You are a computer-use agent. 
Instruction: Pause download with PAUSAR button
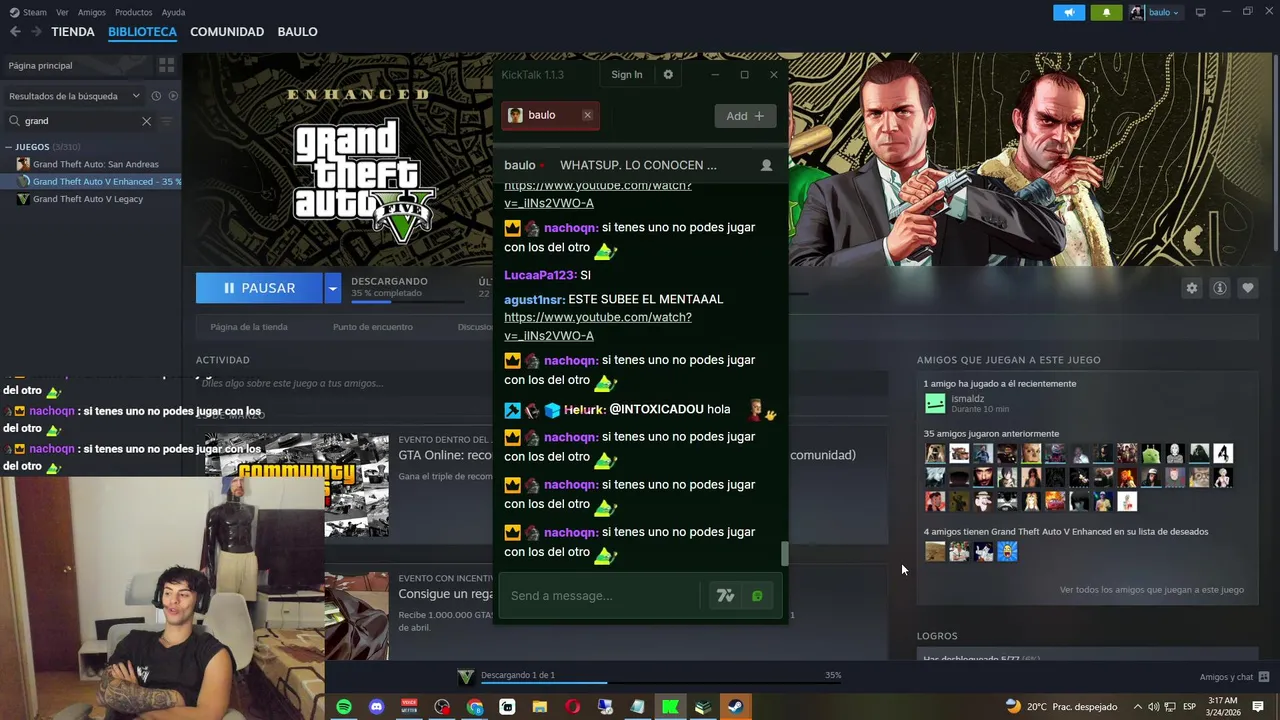(x=259, y=288)
